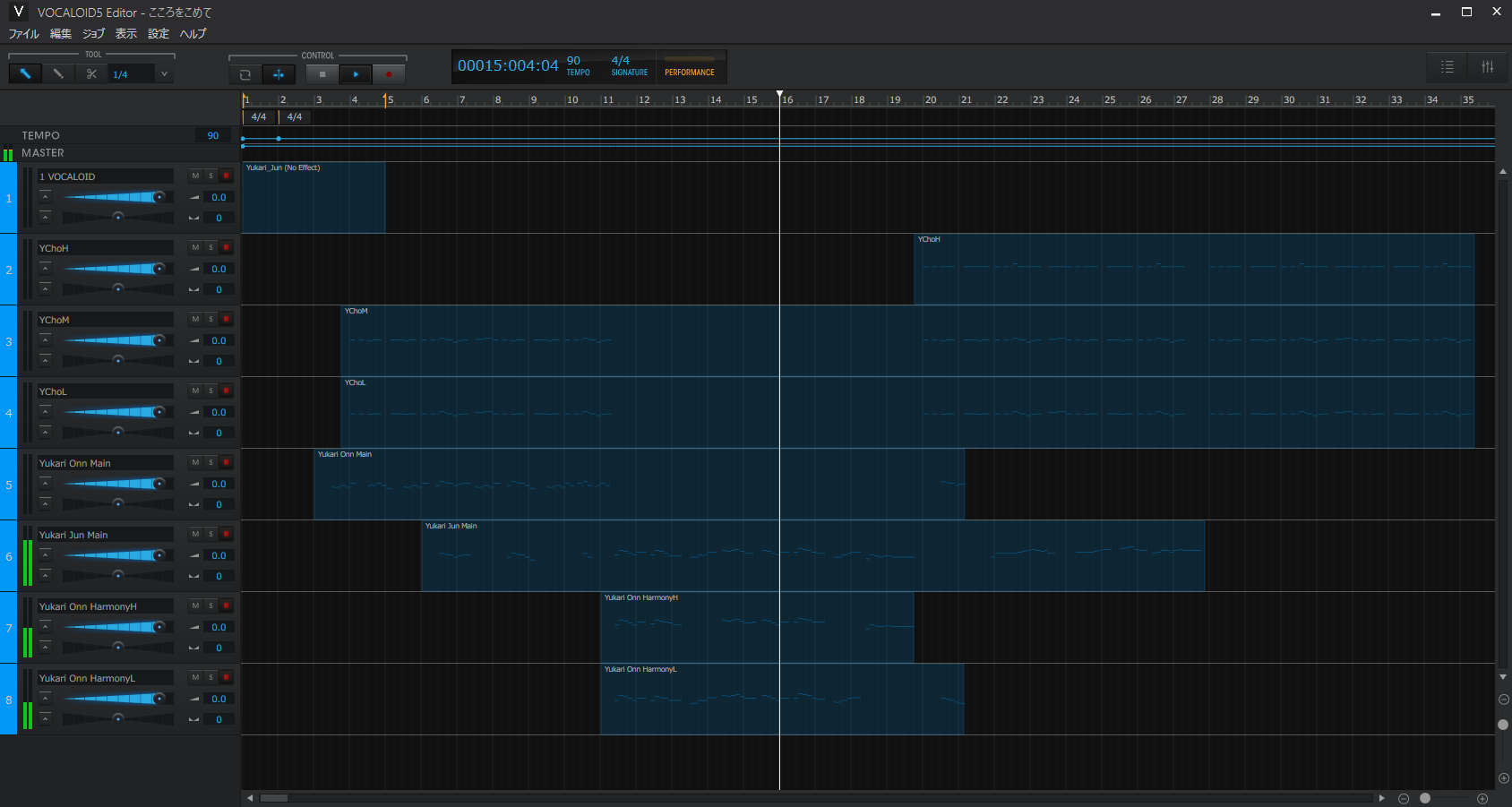Image resolution: width=1512 pixels, height=807 pixels.
Task: Mute the YChoH track
Action: [x=195, y=247]
